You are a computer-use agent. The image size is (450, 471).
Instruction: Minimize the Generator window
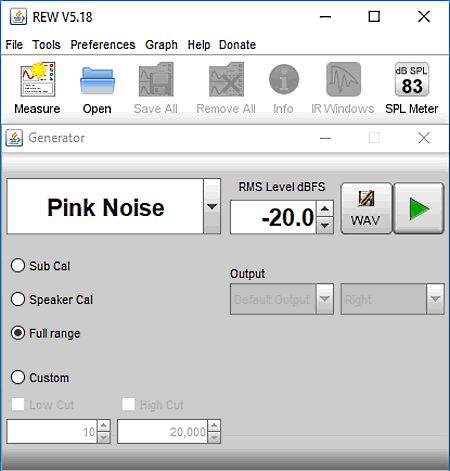(x=325, y=138)
